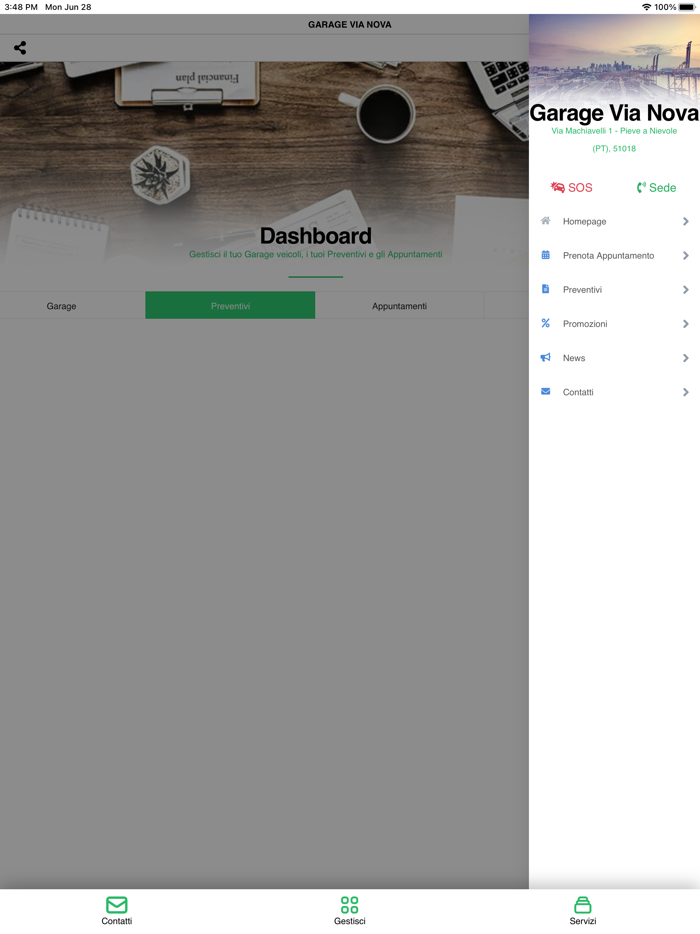Click the calendar icon for Prenota Appuntamento

point(545,255)
